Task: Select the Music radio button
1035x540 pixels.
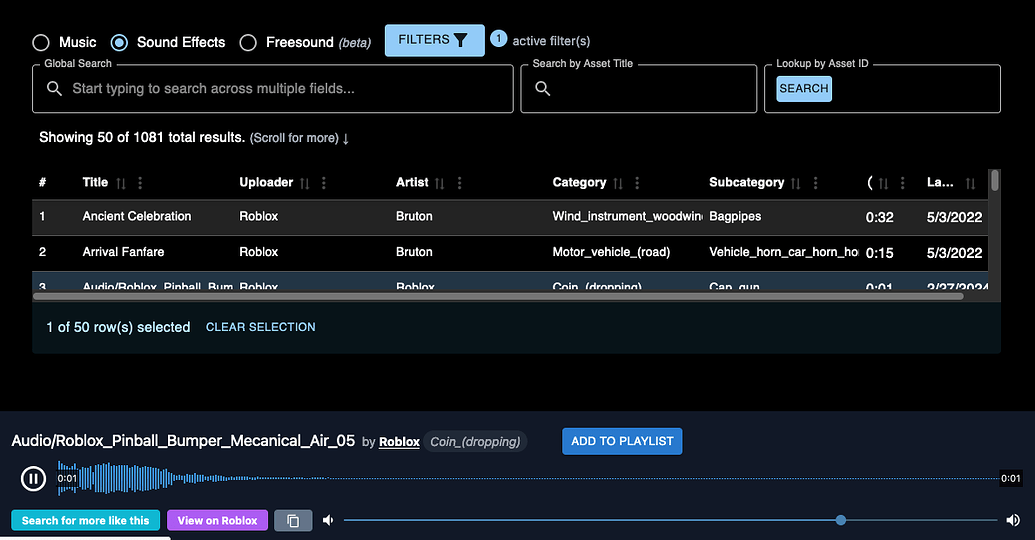Action: (41, 43)
